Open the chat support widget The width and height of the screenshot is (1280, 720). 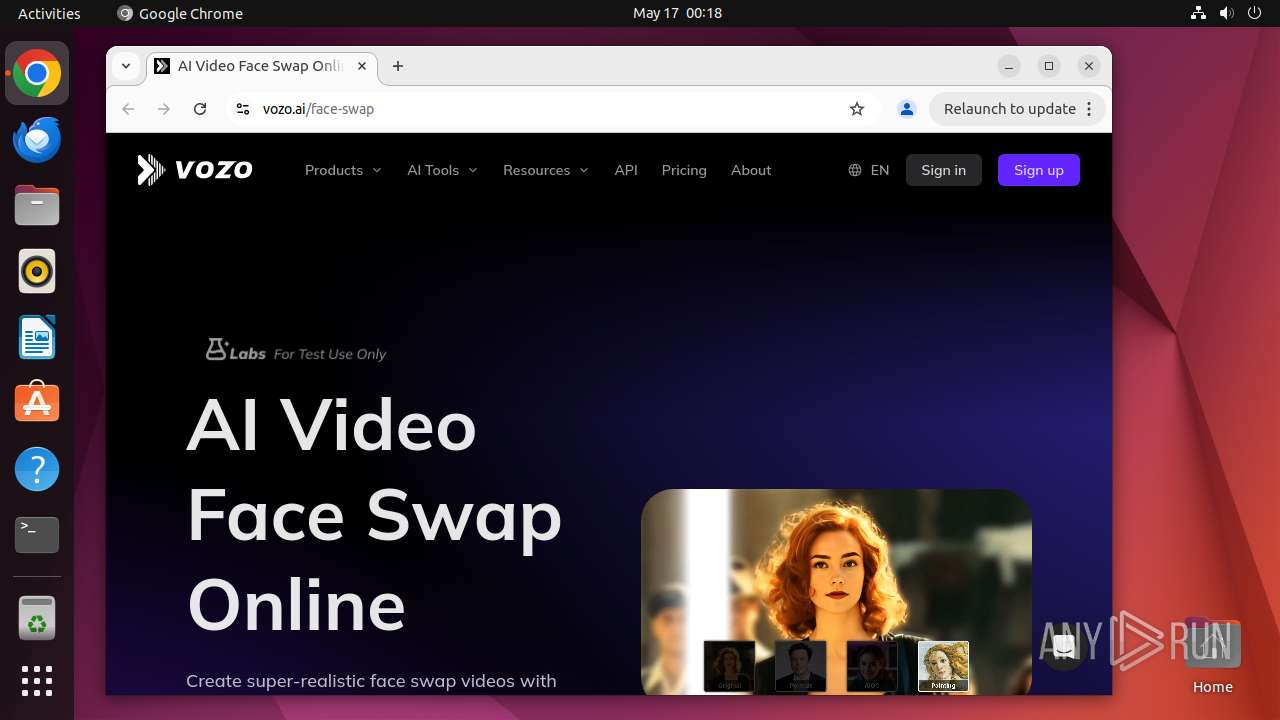[1065, 647]
